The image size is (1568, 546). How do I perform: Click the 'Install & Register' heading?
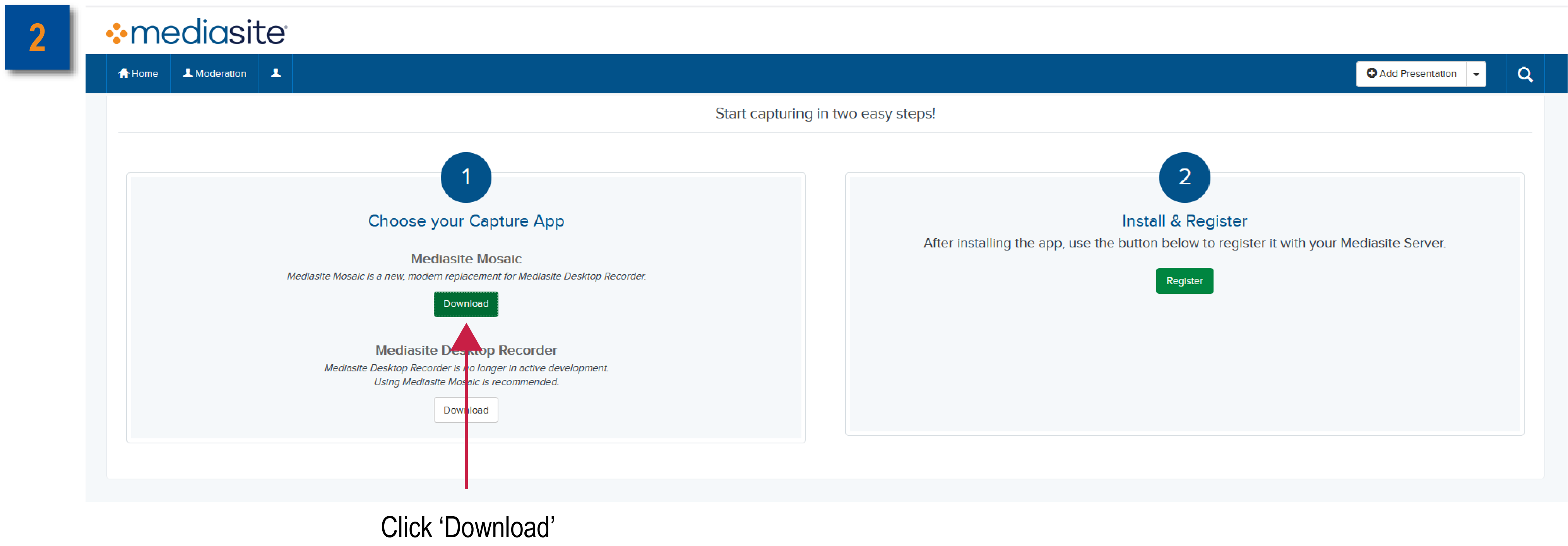[1184, 221]
